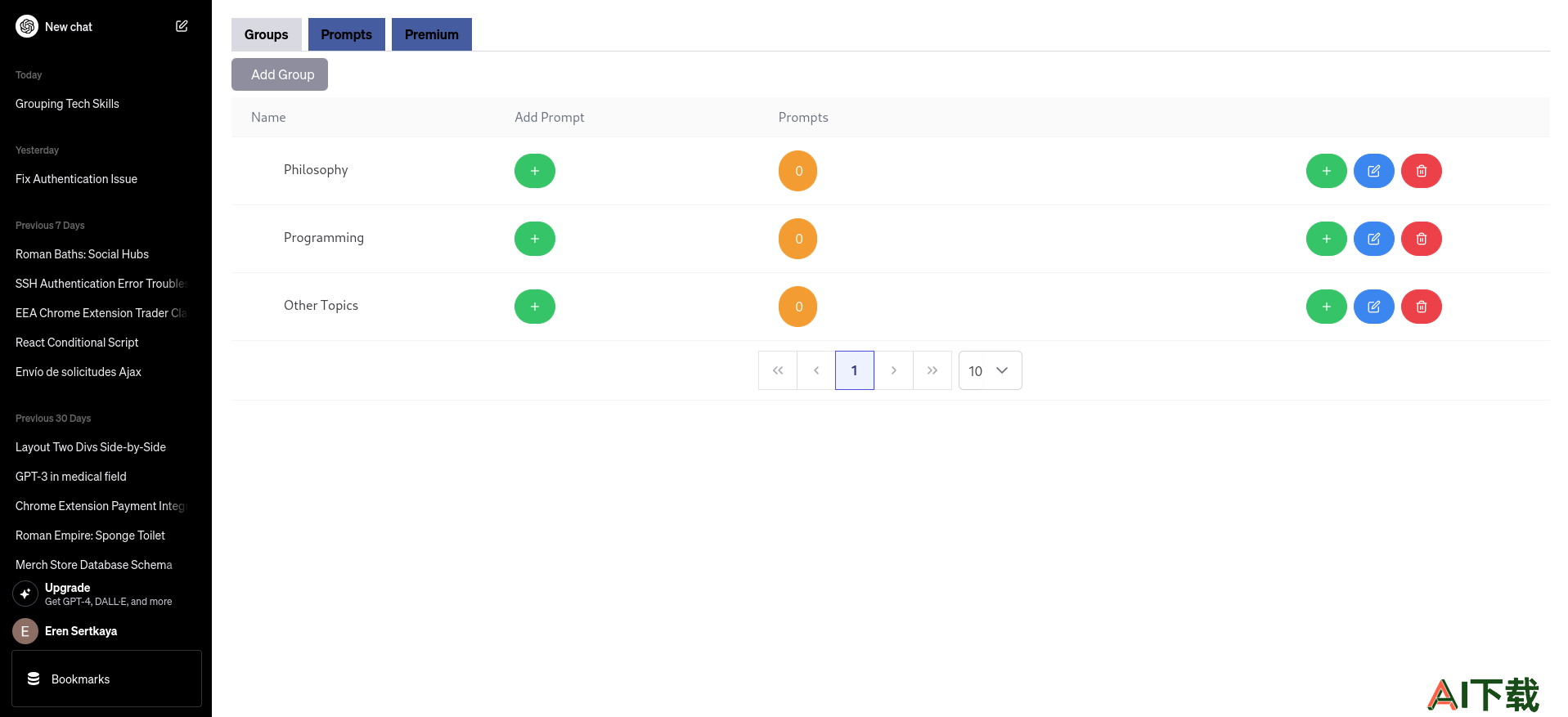Click the green plus action in Other Topics row
Viewport: 1568px width, 717px height.
click(x=1327, y=307)
